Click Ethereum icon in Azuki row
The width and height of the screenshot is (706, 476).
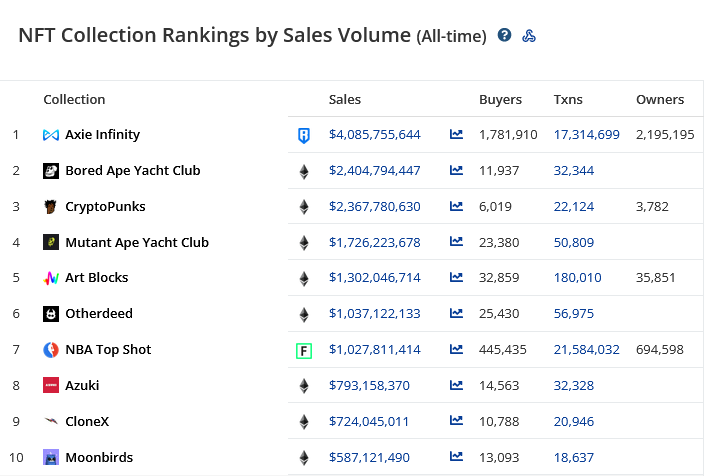[304, 386]
